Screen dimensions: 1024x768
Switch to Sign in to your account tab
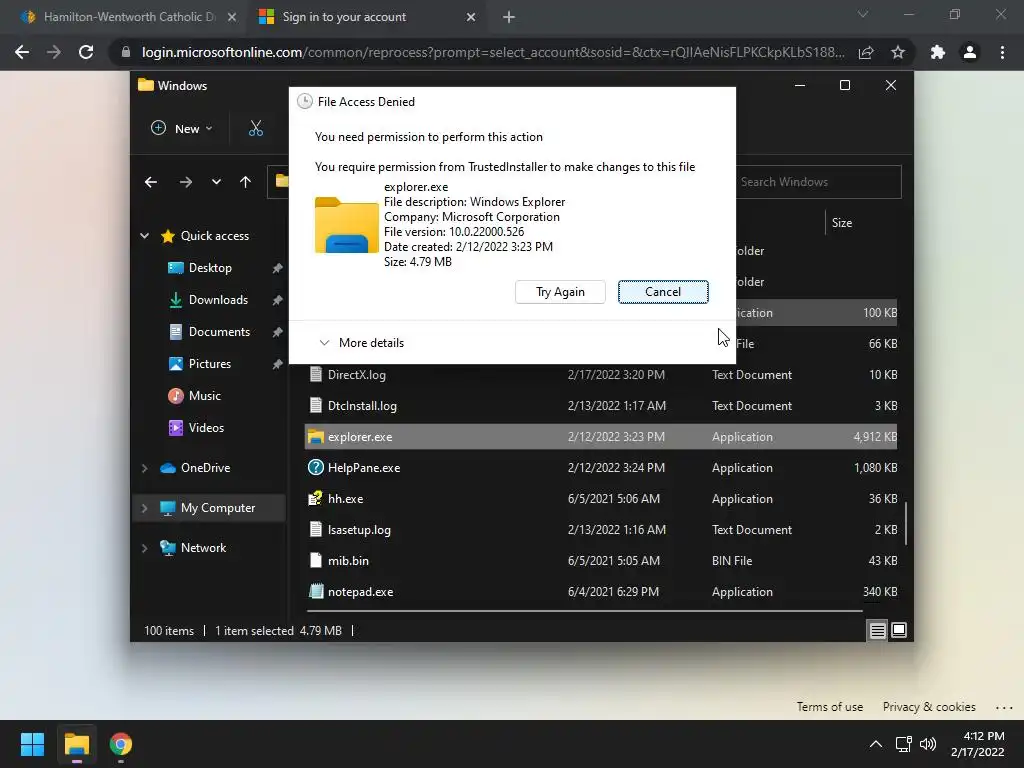coord(366,17)
